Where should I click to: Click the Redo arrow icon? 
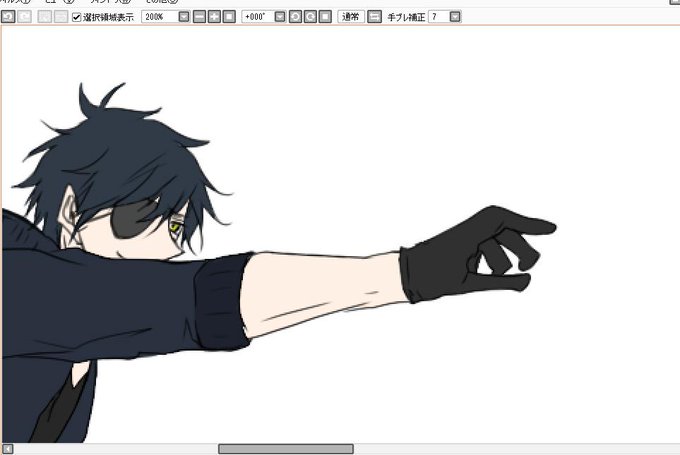click(24, 17)
